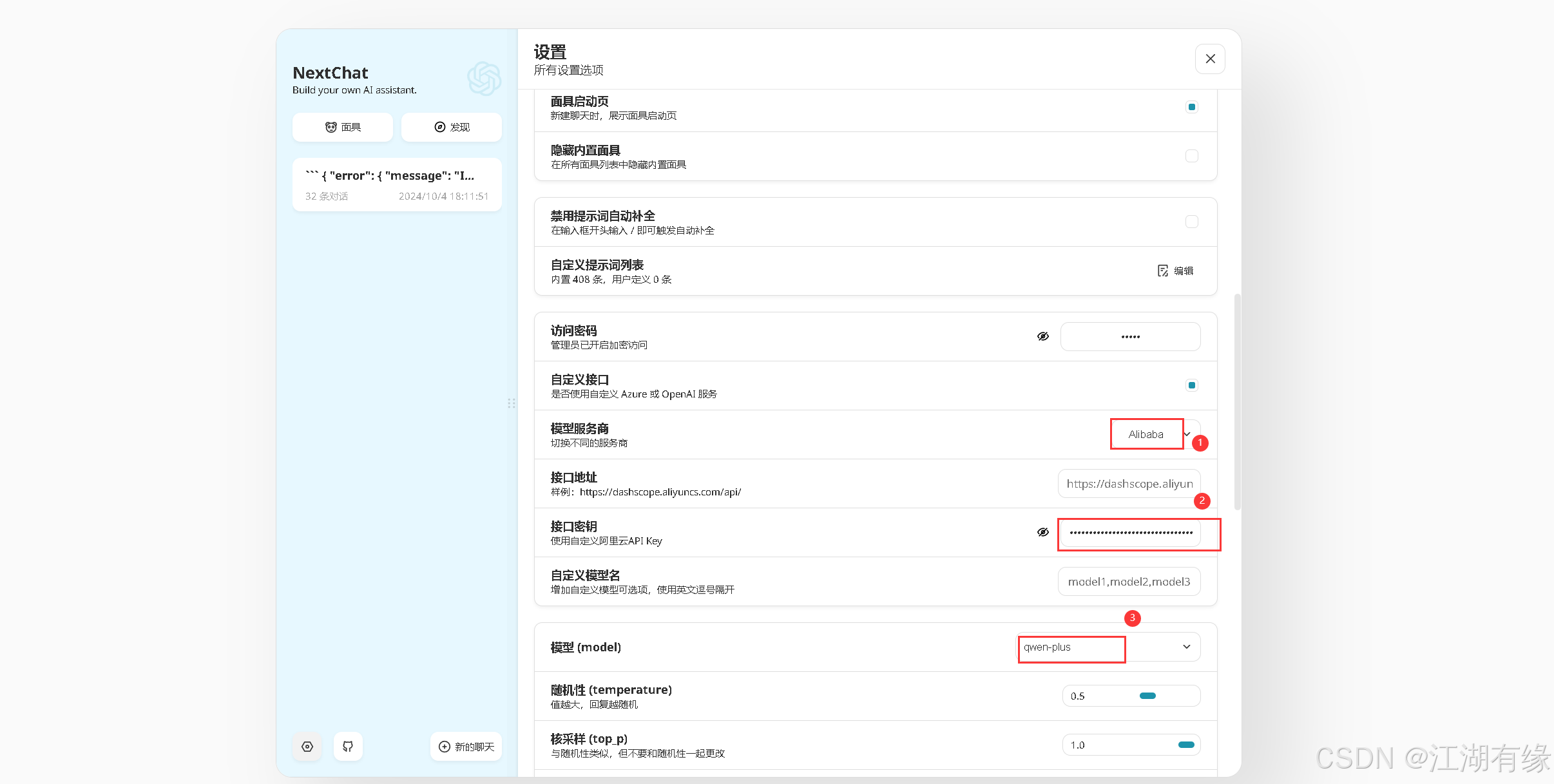This screenshot has height=784, width=1554.
Task: Open the GitHub icon link in sidebar
Action: 348,747
